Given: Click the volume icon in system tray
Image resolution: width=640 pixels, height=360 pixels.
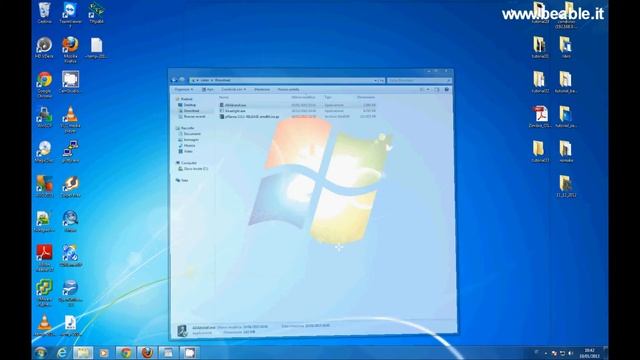Looking at the screenshot, I should (x=571, y=353).
